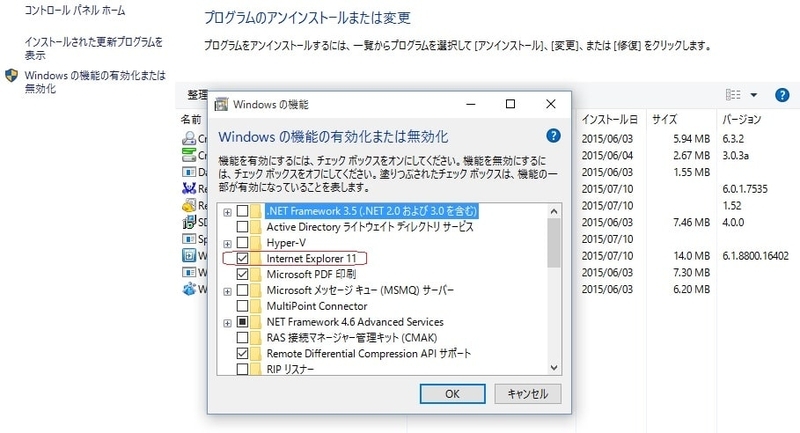Open コントロール パネル ホーム link
800x433 pixels.
pos(74,10)
